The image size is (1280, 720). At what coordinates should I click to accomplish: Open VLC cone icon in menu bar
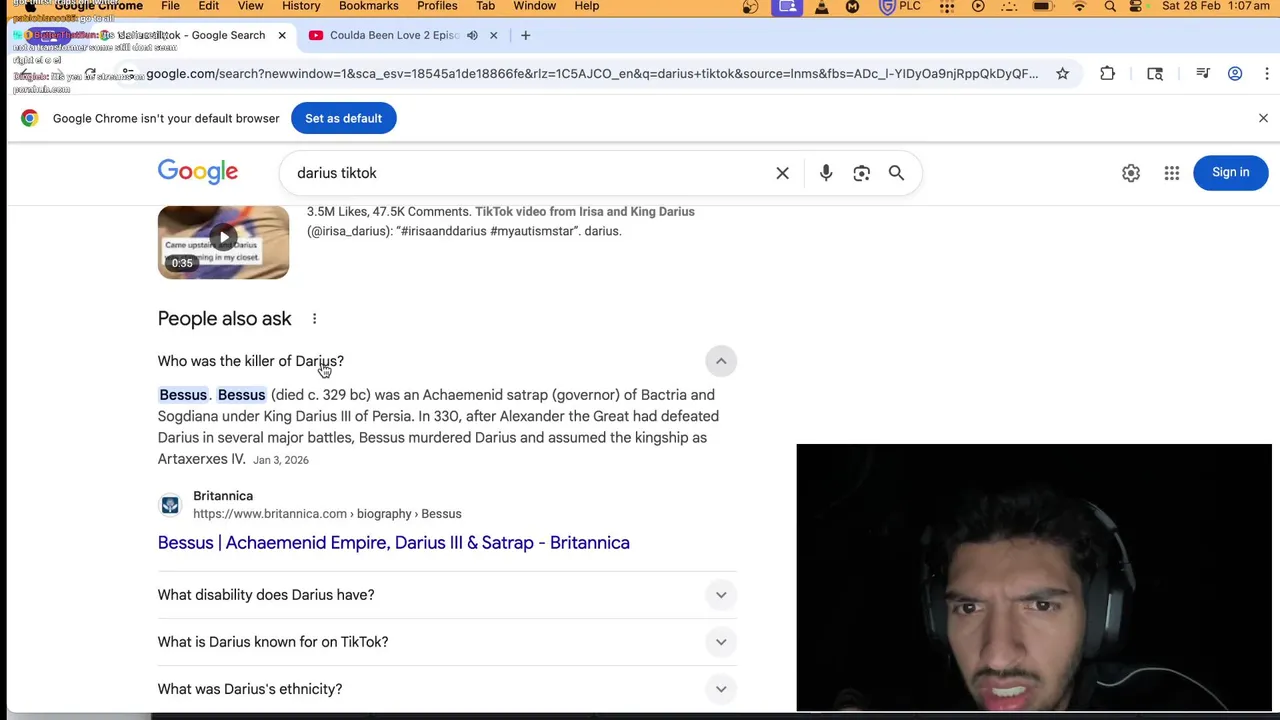pos(821,7)
